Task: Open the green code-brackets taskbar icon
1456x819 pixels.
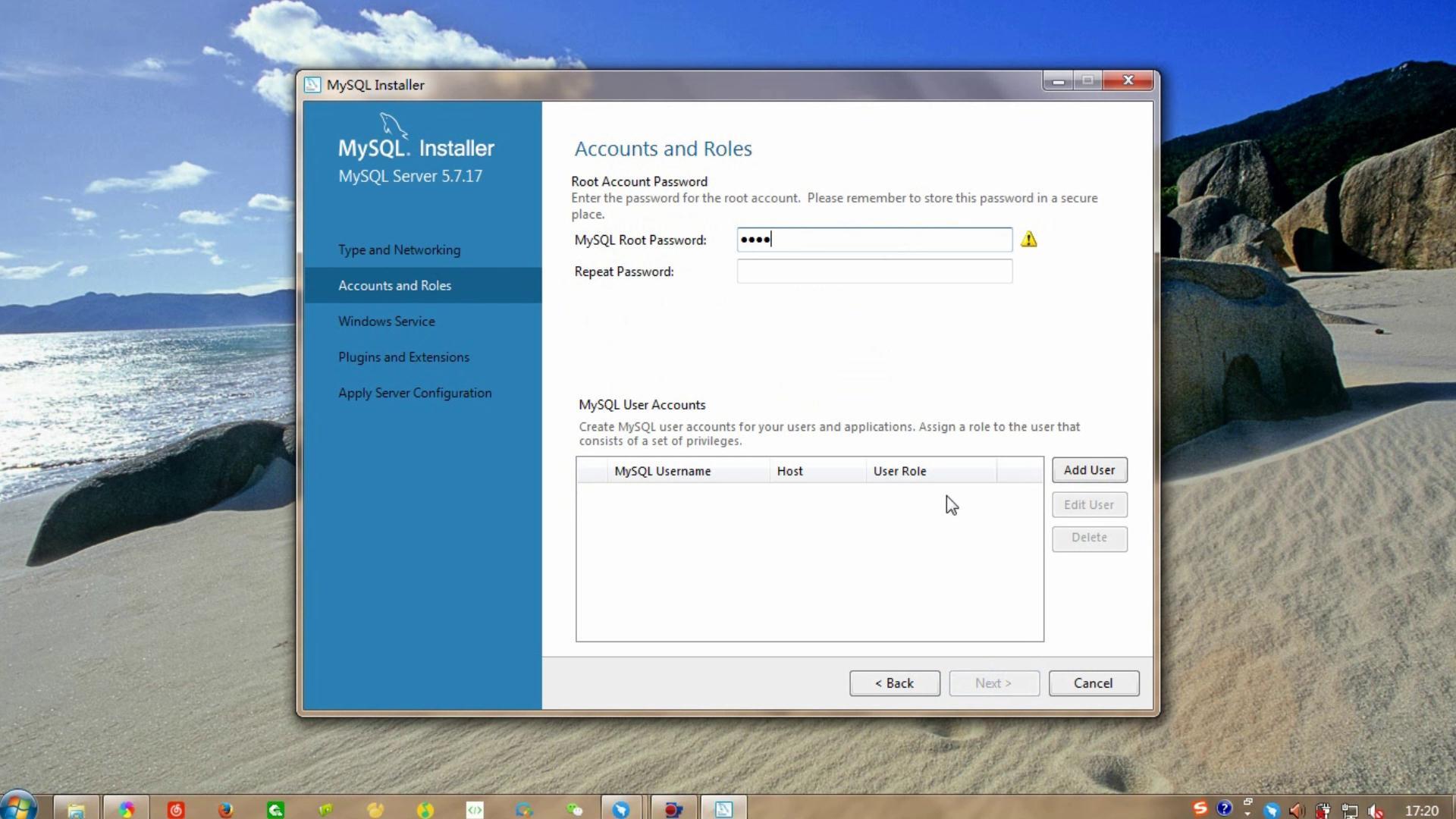Action: pyautogui.click(x=475, y=810)
